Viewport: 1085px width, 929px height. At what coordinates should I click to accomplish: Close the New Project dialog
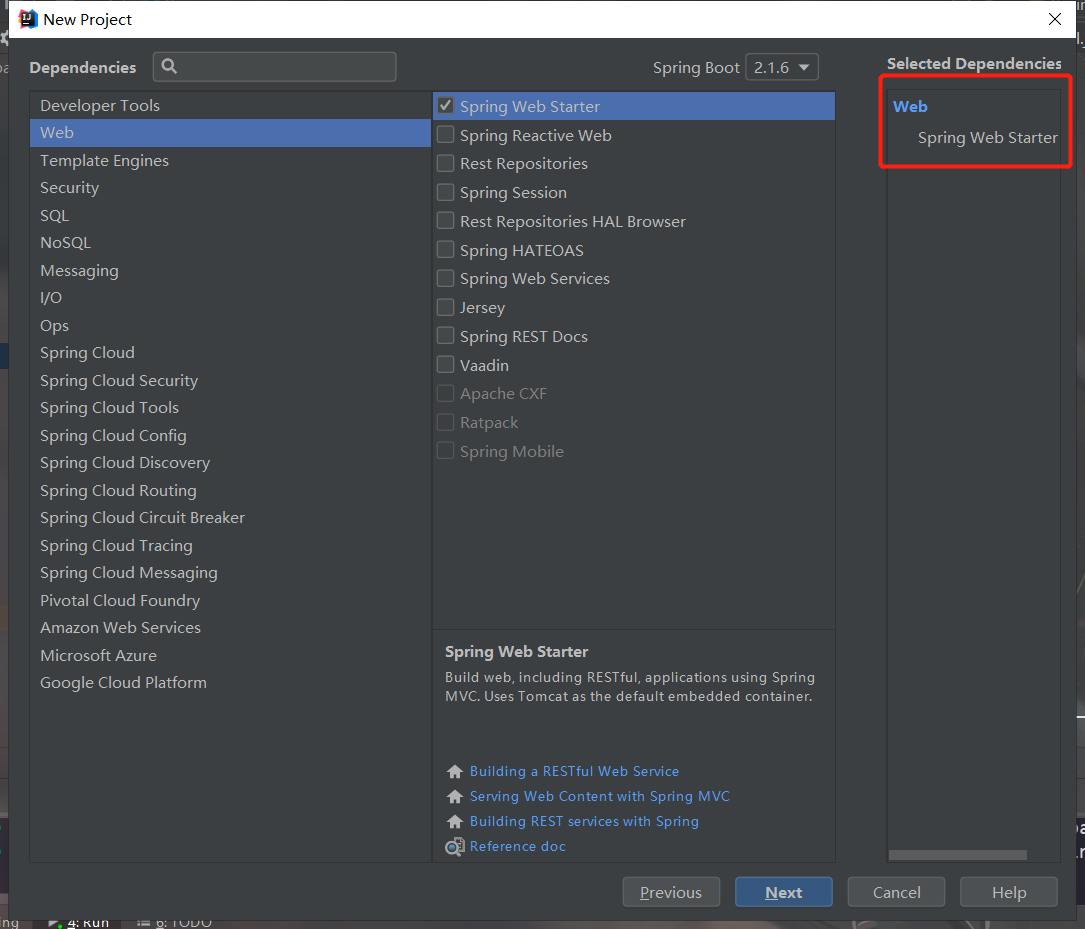tap(1055, 19)
